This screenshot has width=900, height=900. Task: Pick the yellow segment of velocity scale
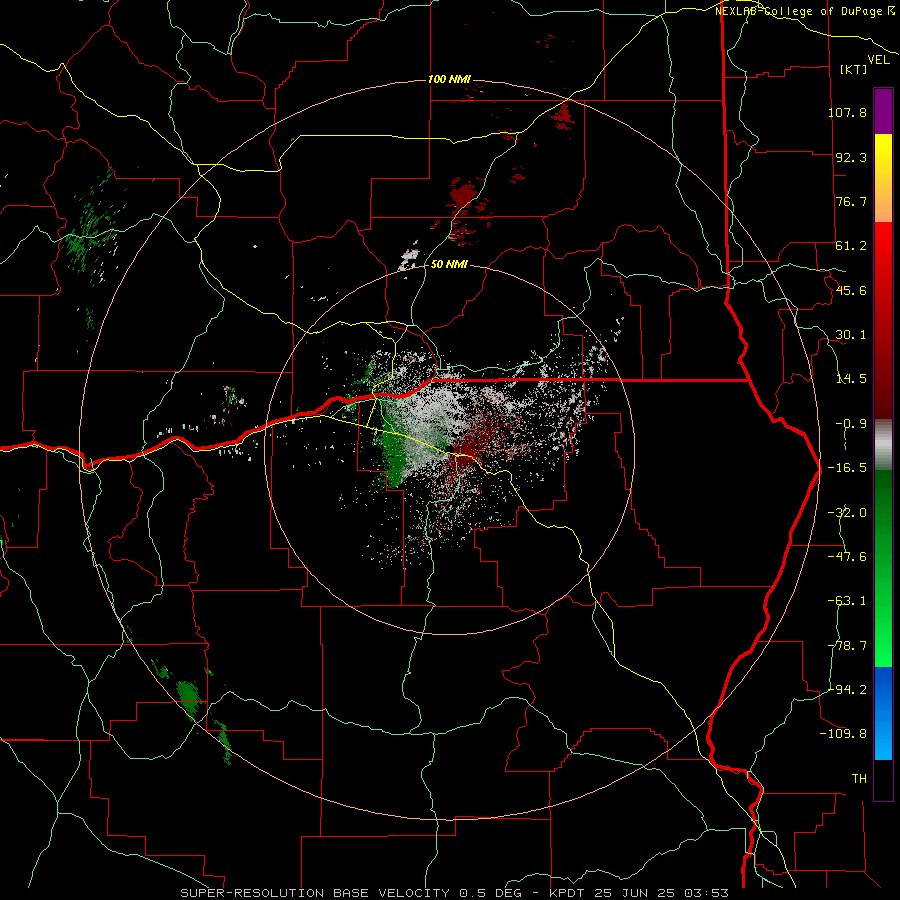[x=883, y=178]
